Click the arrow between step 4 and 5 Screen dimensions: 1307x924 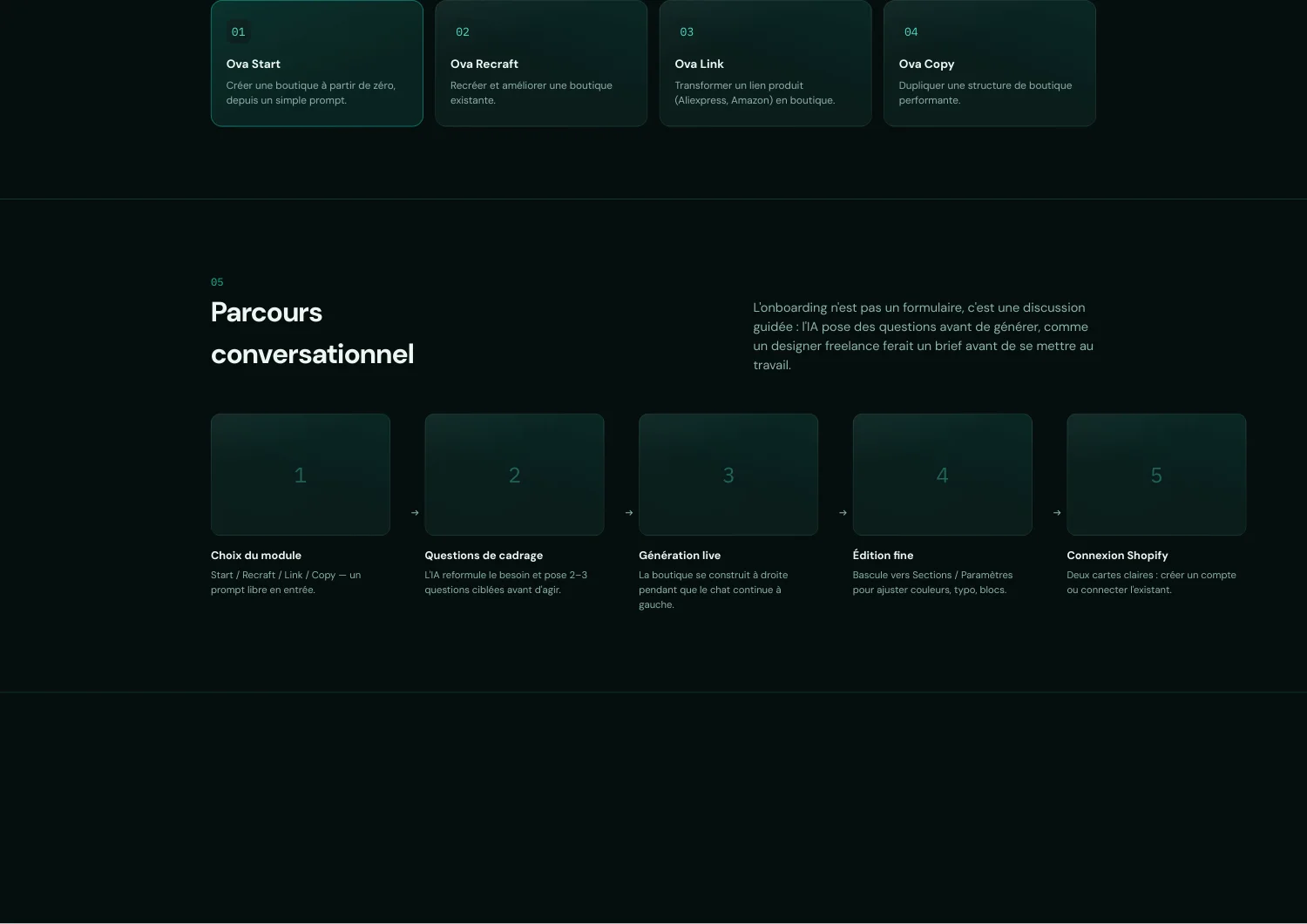coord(1057,513)
